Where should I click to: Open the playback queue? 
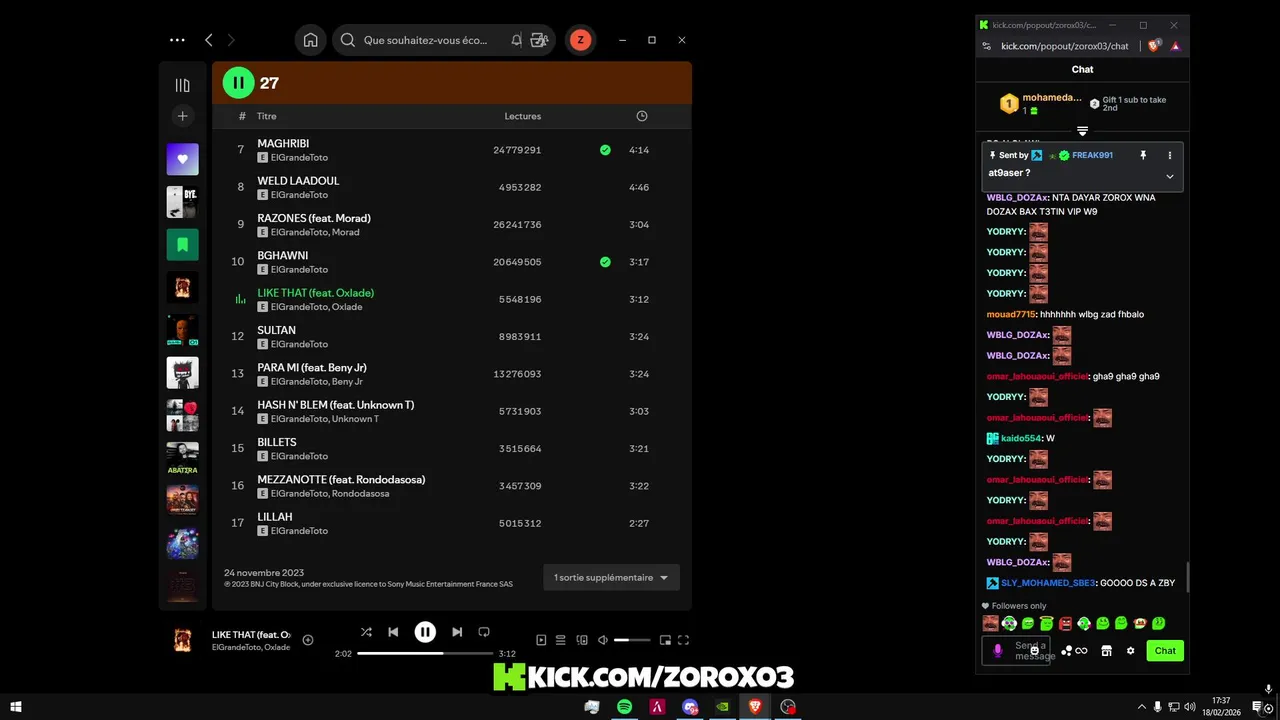[561, 640]
